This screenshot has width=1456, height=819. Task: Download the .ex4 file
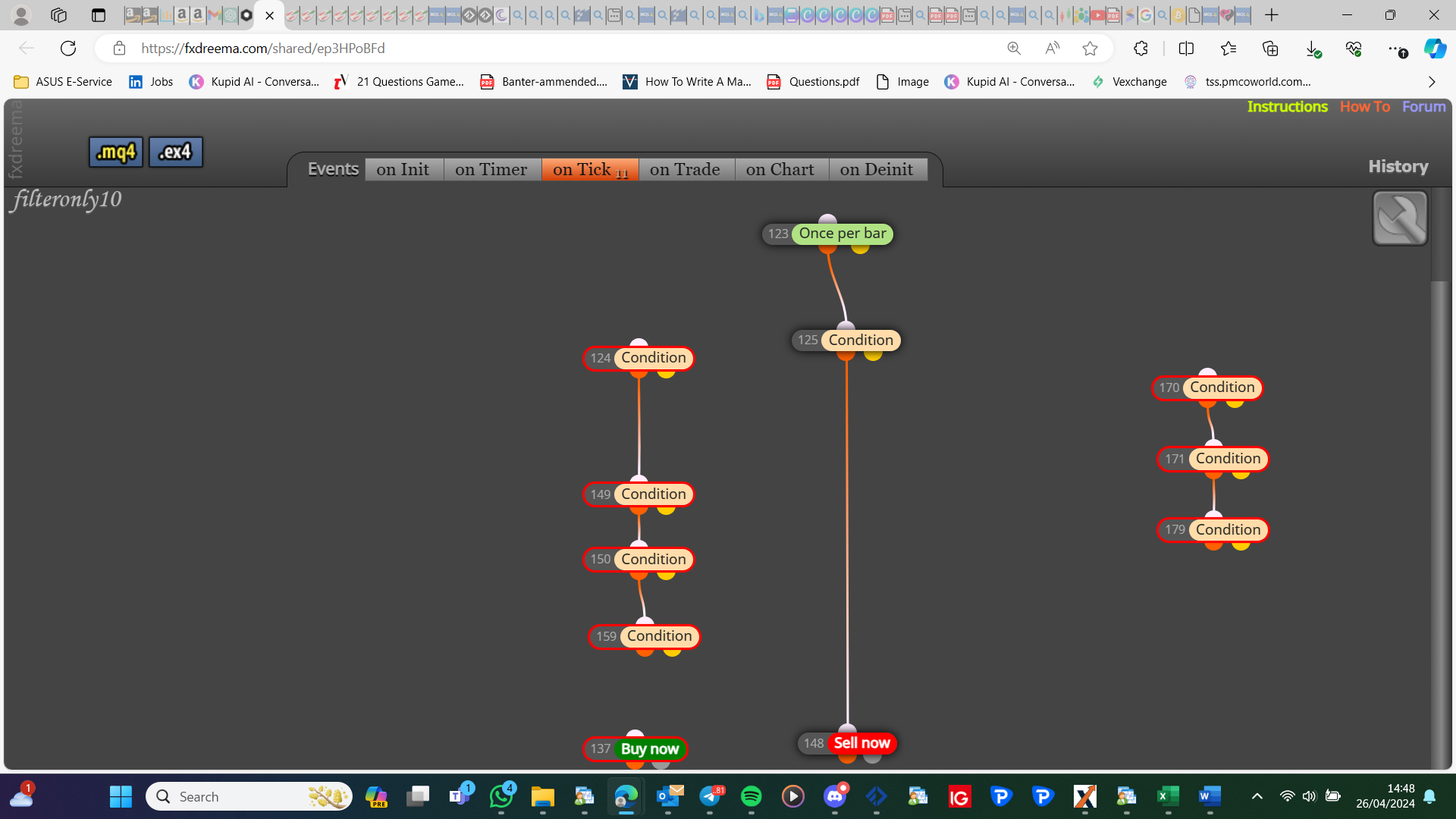coord(175,152)
